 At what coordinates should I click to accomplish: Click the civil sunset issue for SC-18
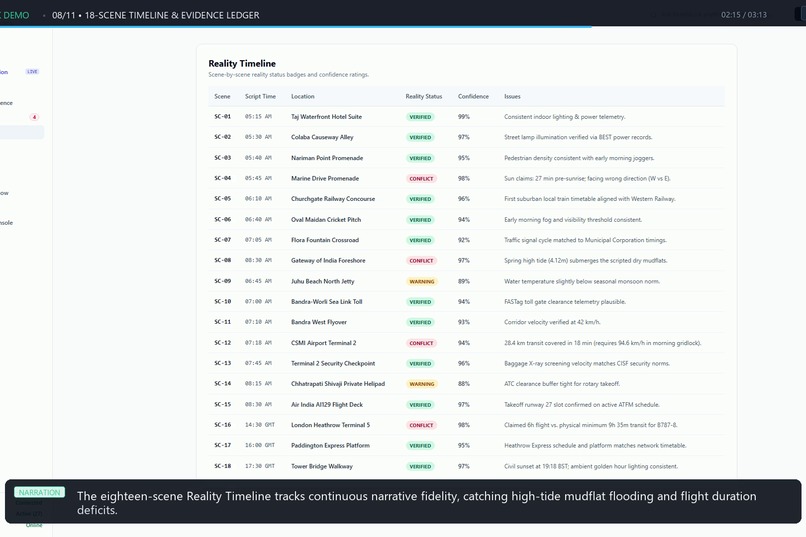[x=591, y=467]
